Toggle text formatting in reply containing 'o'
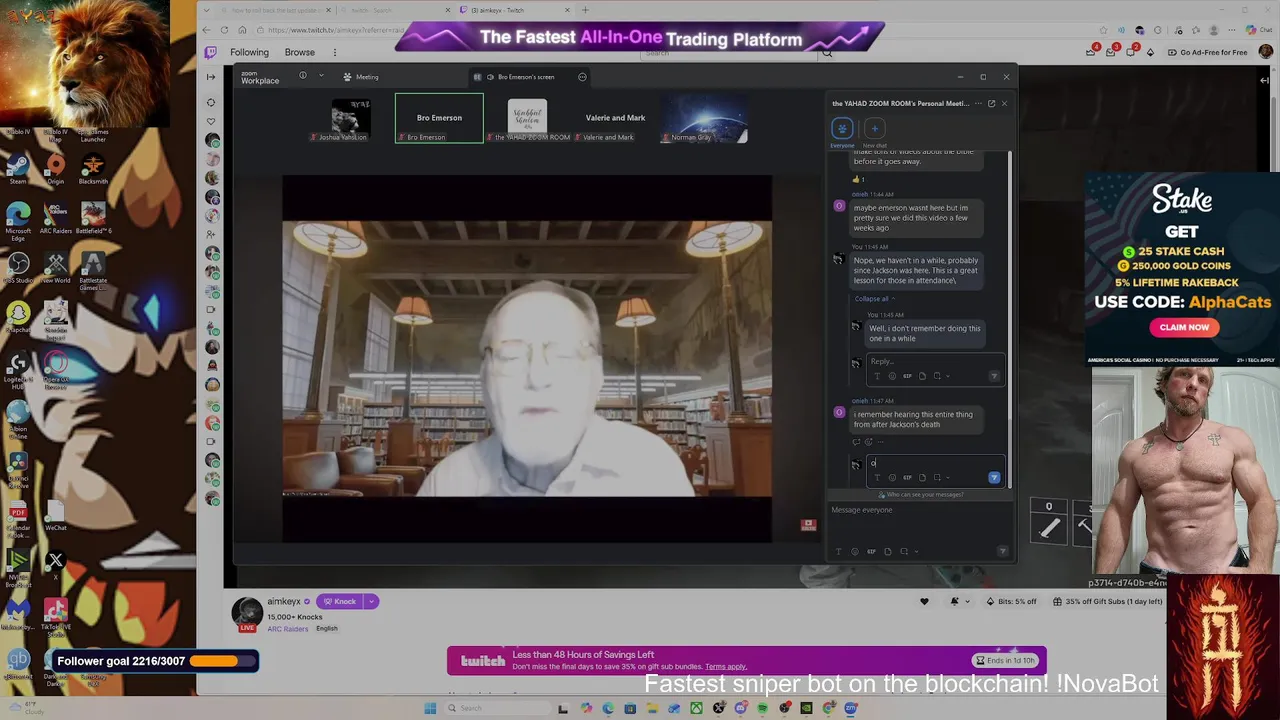 (877, 477)
